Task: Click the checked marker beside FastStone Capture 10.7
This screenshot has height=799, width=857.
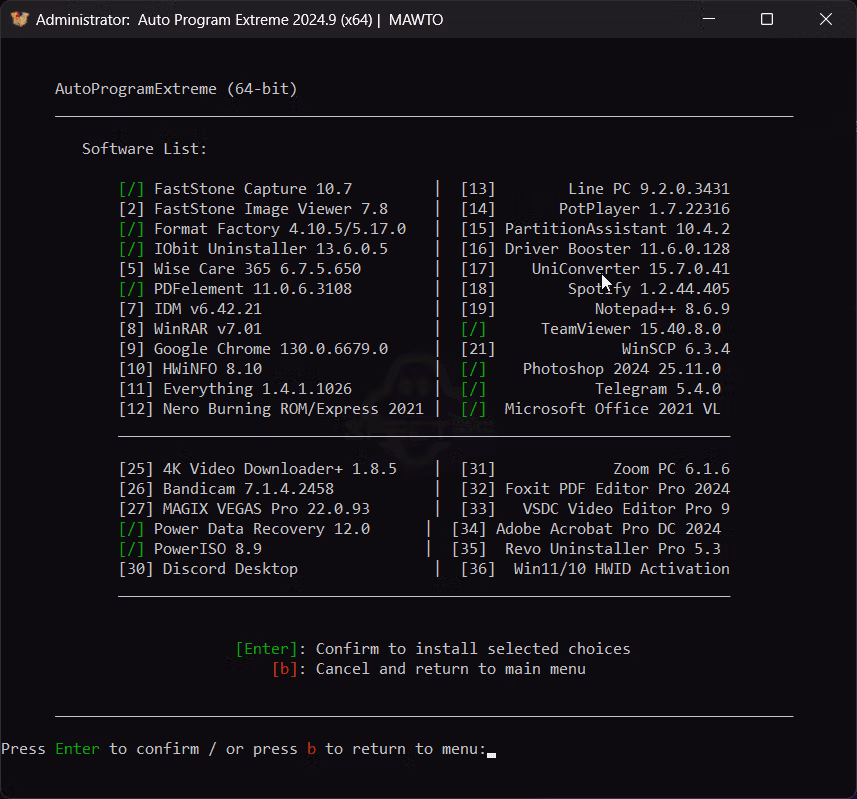Action: point(131,189)
